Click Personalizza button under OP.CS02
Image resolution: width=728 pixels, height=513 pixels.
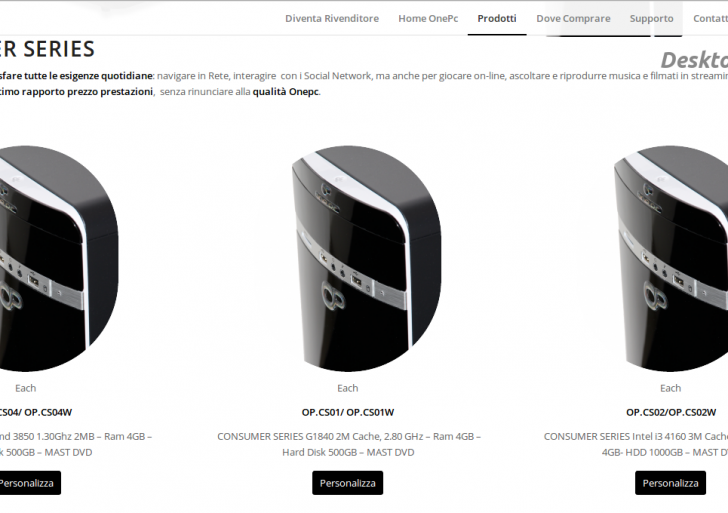pyautogui.click(x=670, y=483)
